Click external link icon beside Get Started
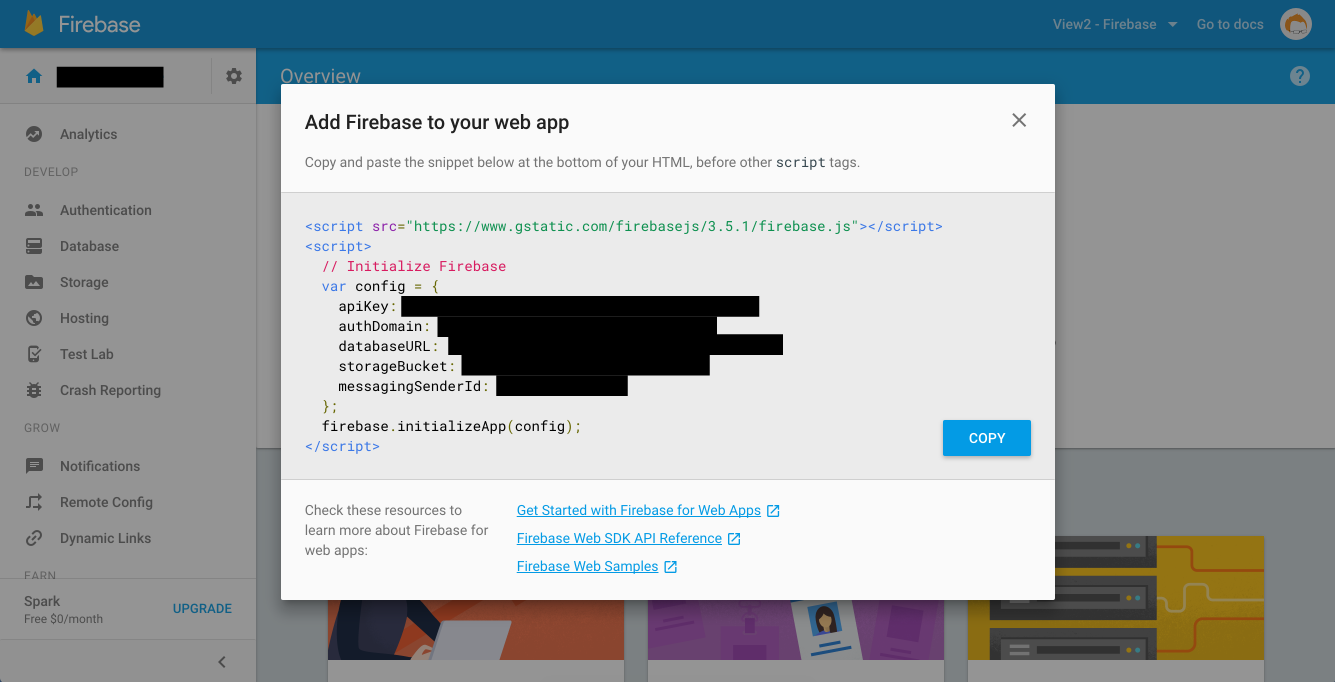This screenshot has width=1335, height=682. tap(773, 511)
